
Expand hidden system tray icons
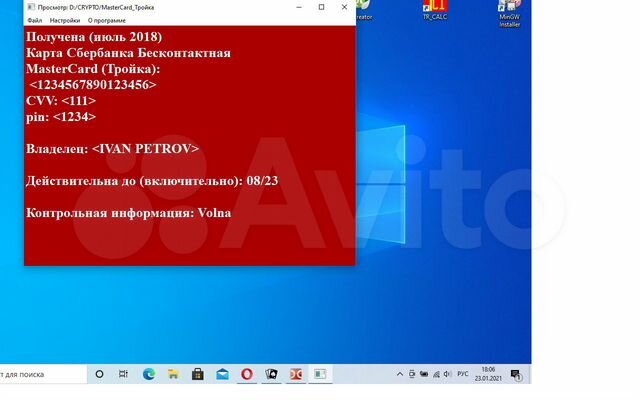pos(400,374)
